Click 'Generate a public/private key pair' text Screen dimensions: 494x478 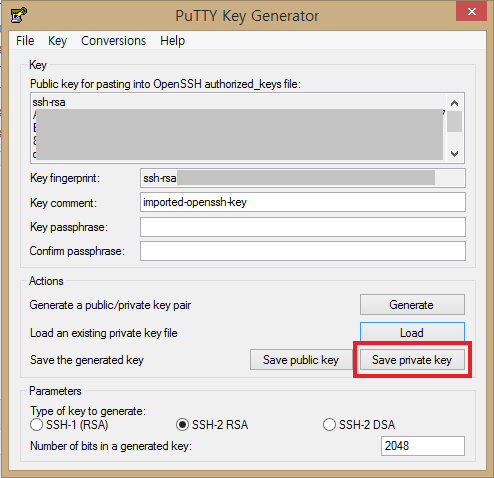point(110,305)
